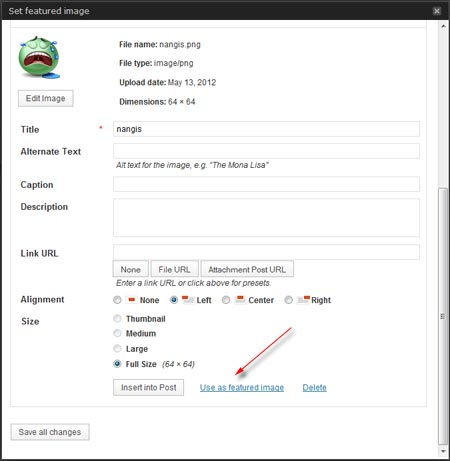Click the Center alignment icon
The height and width of the screenshot is (461, 450).
[x=240, y=299]
